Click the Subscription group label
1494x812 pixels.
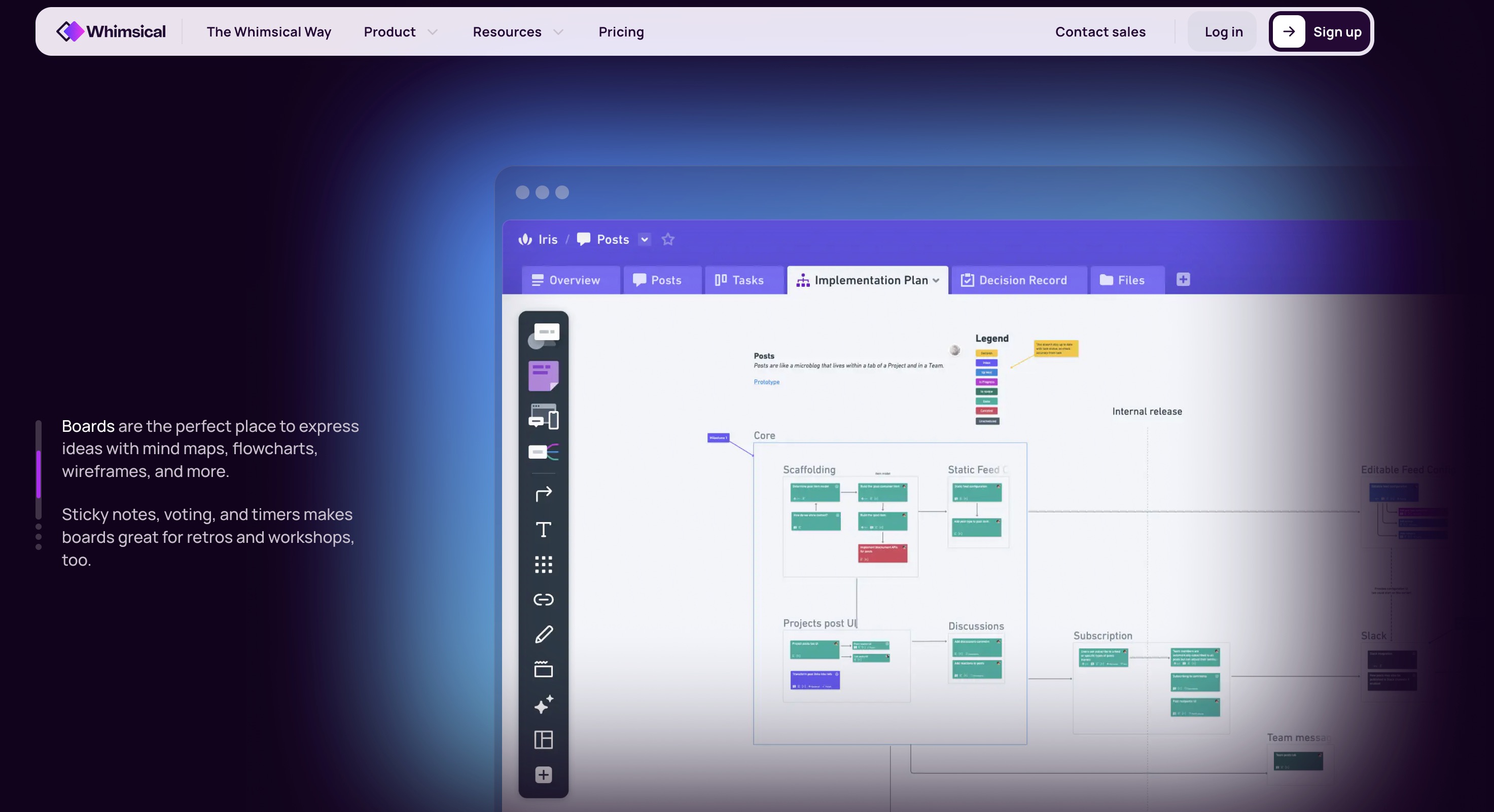pyautogui.click(x=1102, y=636)
